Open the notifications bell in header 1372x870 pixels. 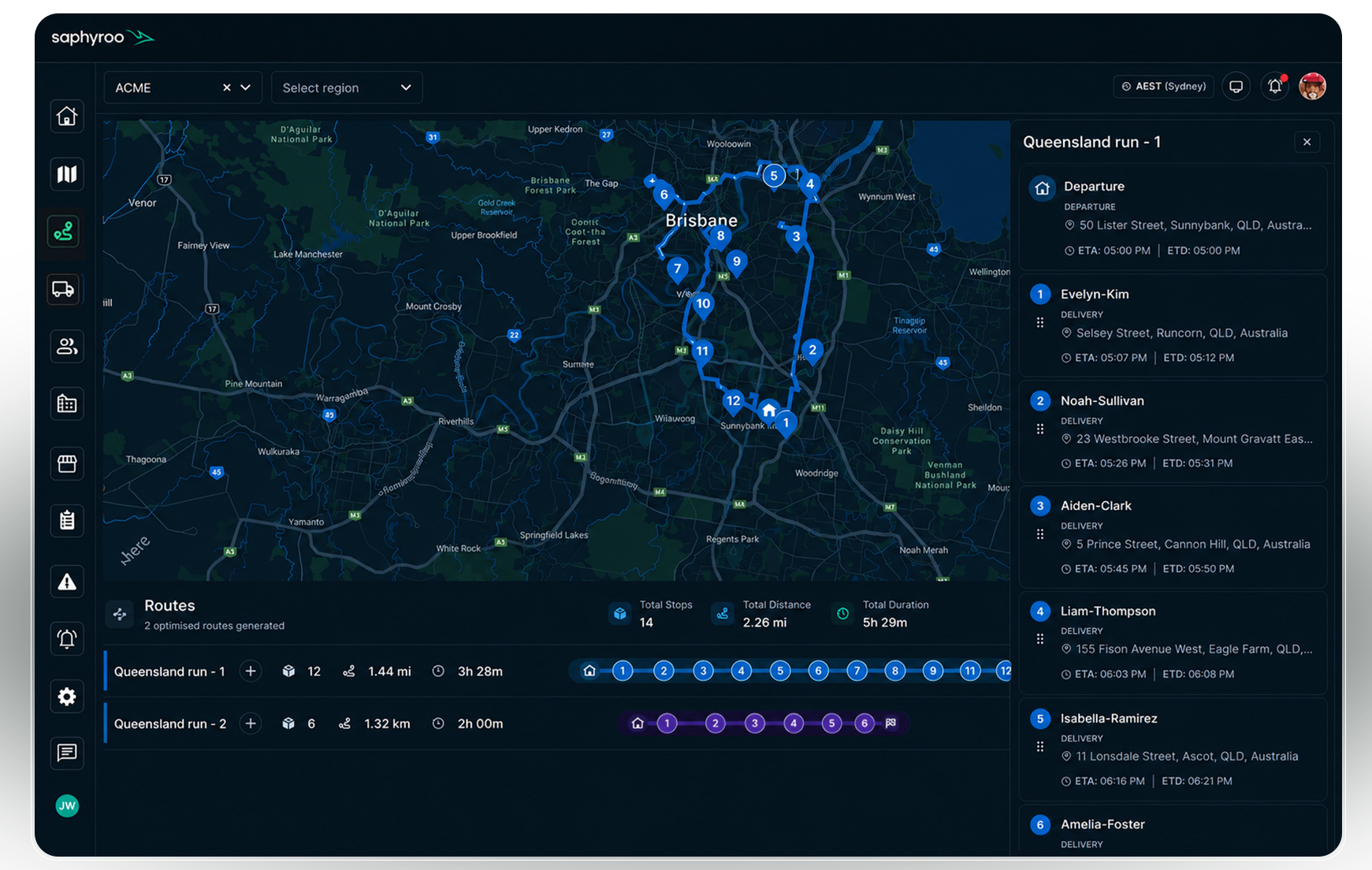(x=1275, y=87)
